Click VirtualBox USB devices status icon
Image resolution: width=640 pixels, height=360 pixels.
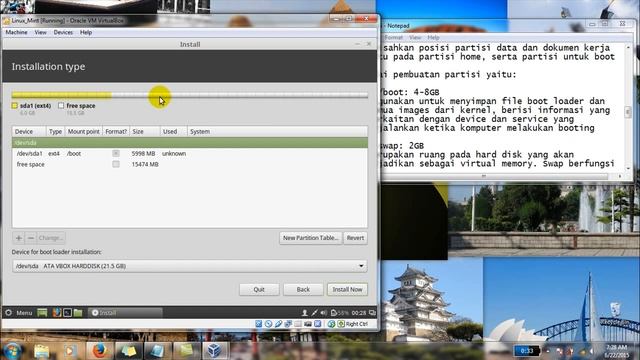(278, 324)
